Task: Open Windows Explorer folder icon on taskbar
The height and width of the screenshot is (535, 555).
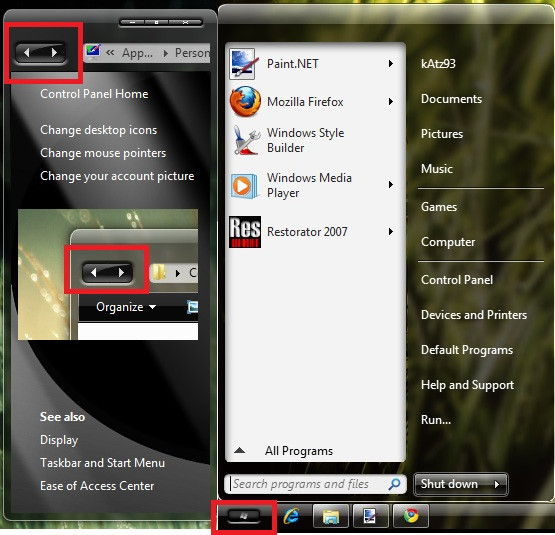Action: (x=331, y=516)
